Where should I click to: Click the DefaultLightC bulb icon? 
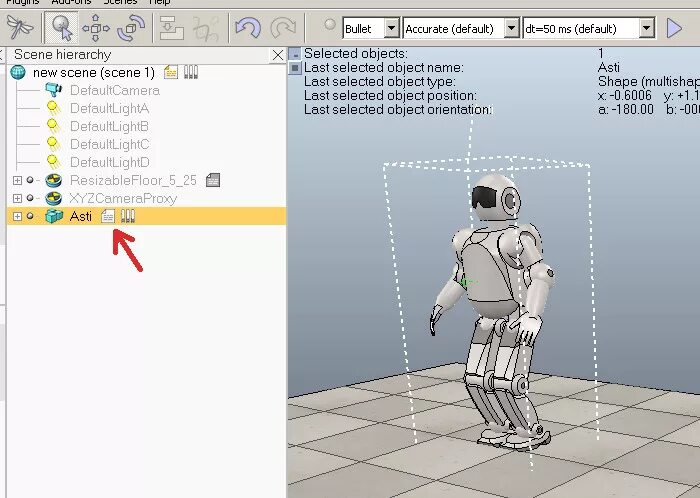[x=53, y=145]
